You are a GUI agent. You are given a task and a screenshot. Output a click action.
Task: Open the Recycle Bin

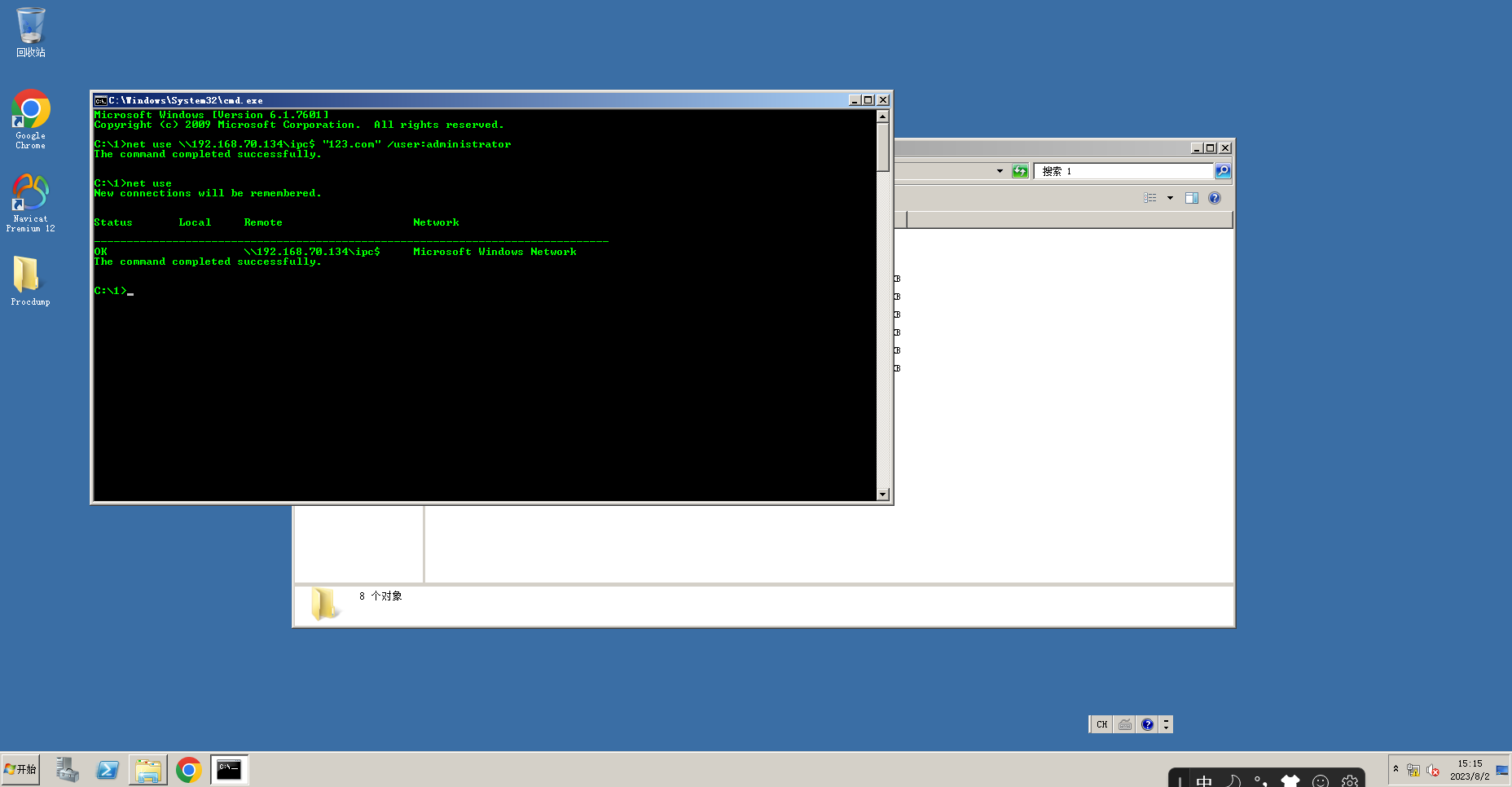click(30, 26)
